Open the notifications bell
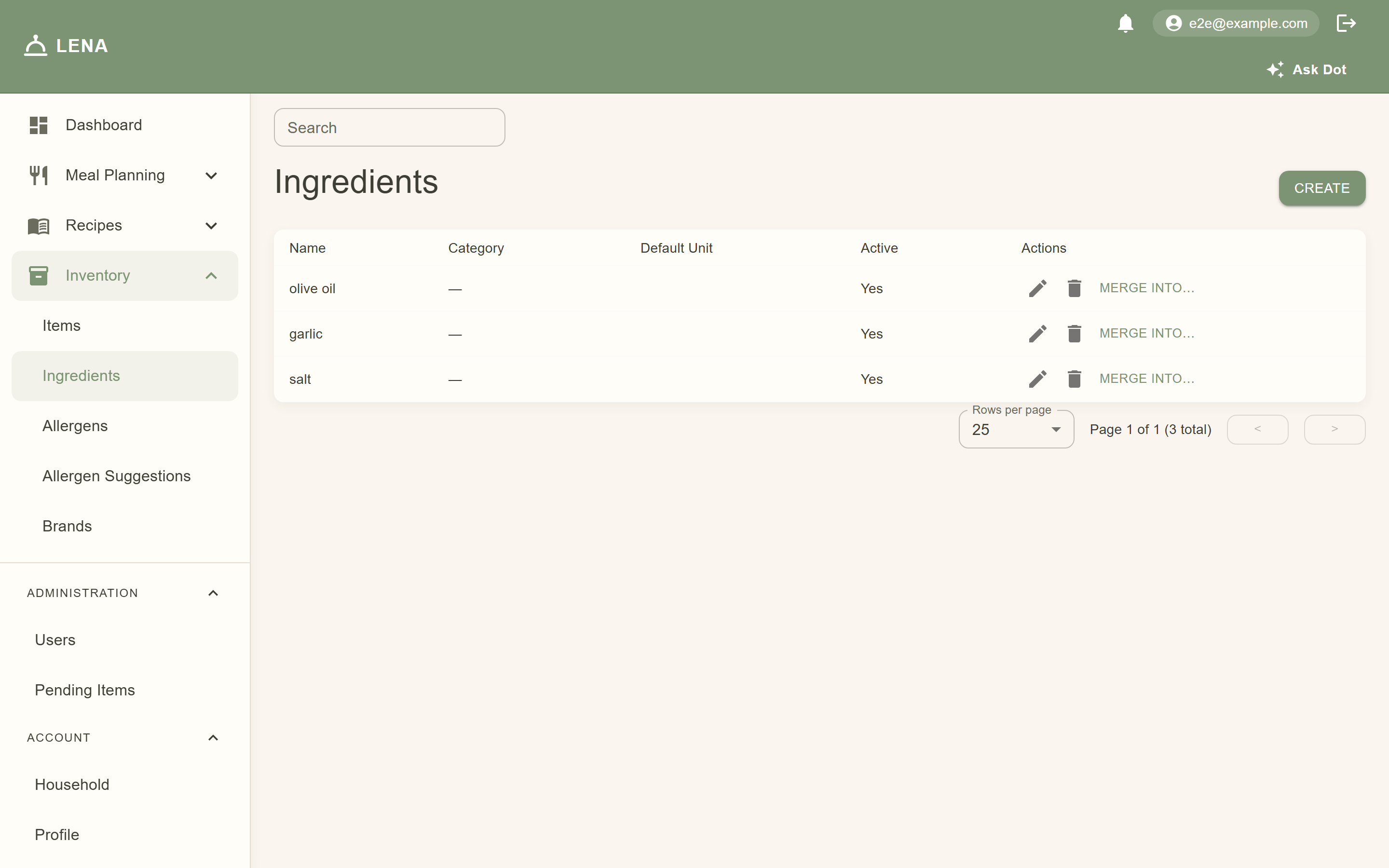 click(1125, 24)
